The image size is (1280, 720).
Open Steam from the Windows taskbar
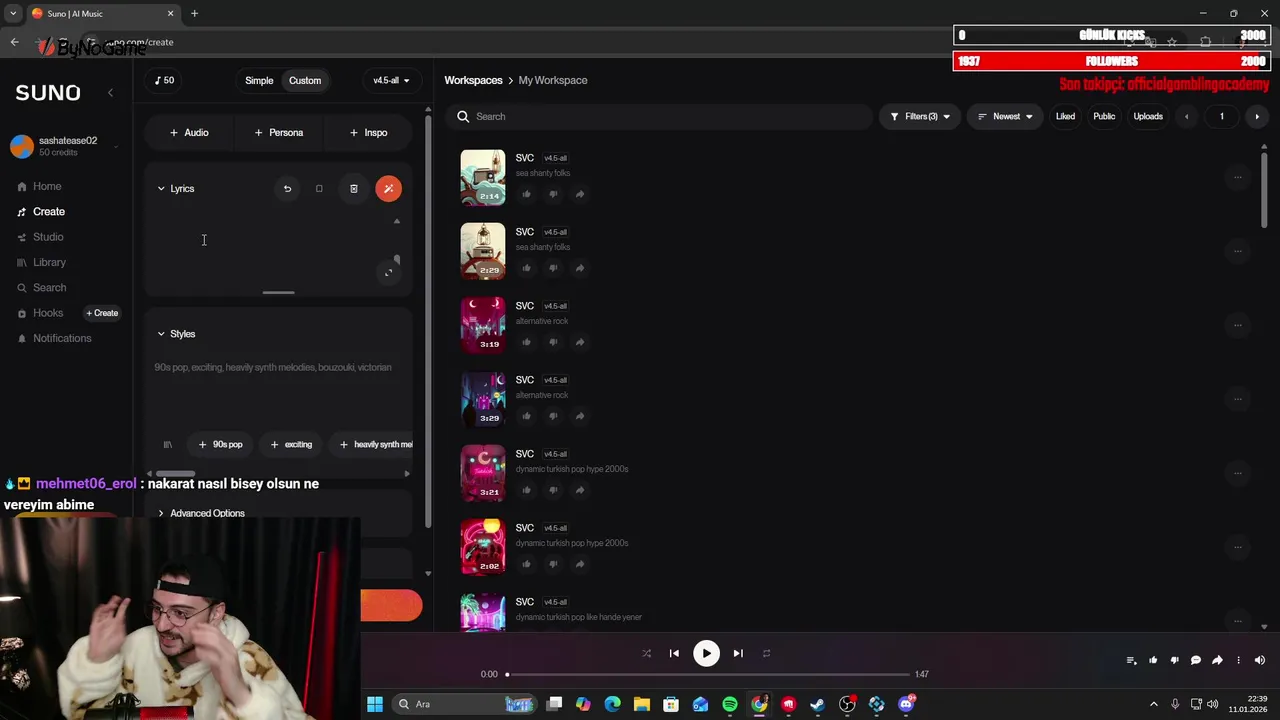click(817, 704)
